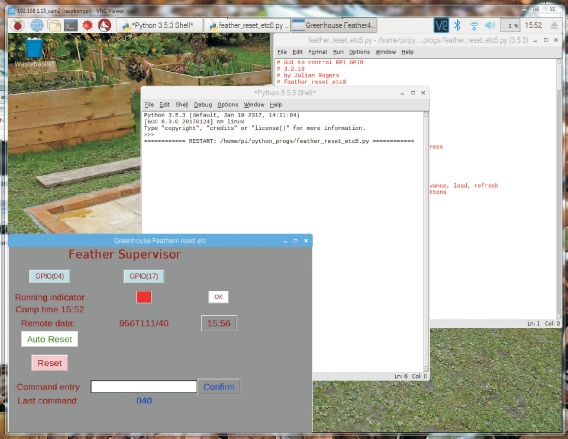Open Window menu in the editor window

[386, 52]
